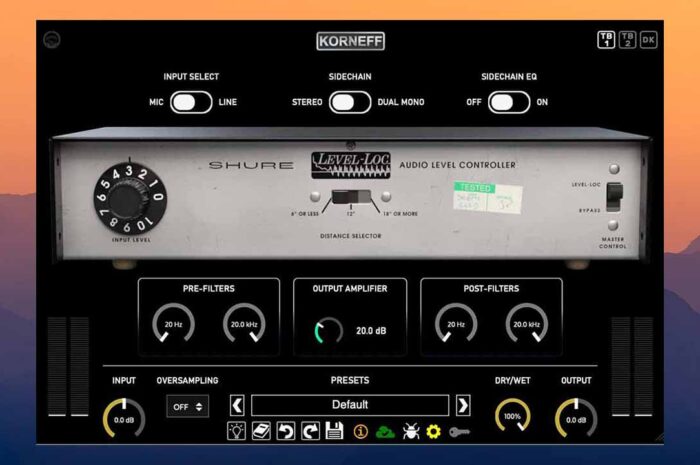
Task: Click the Level-Loc logo plate
Action: pos(351,165)
